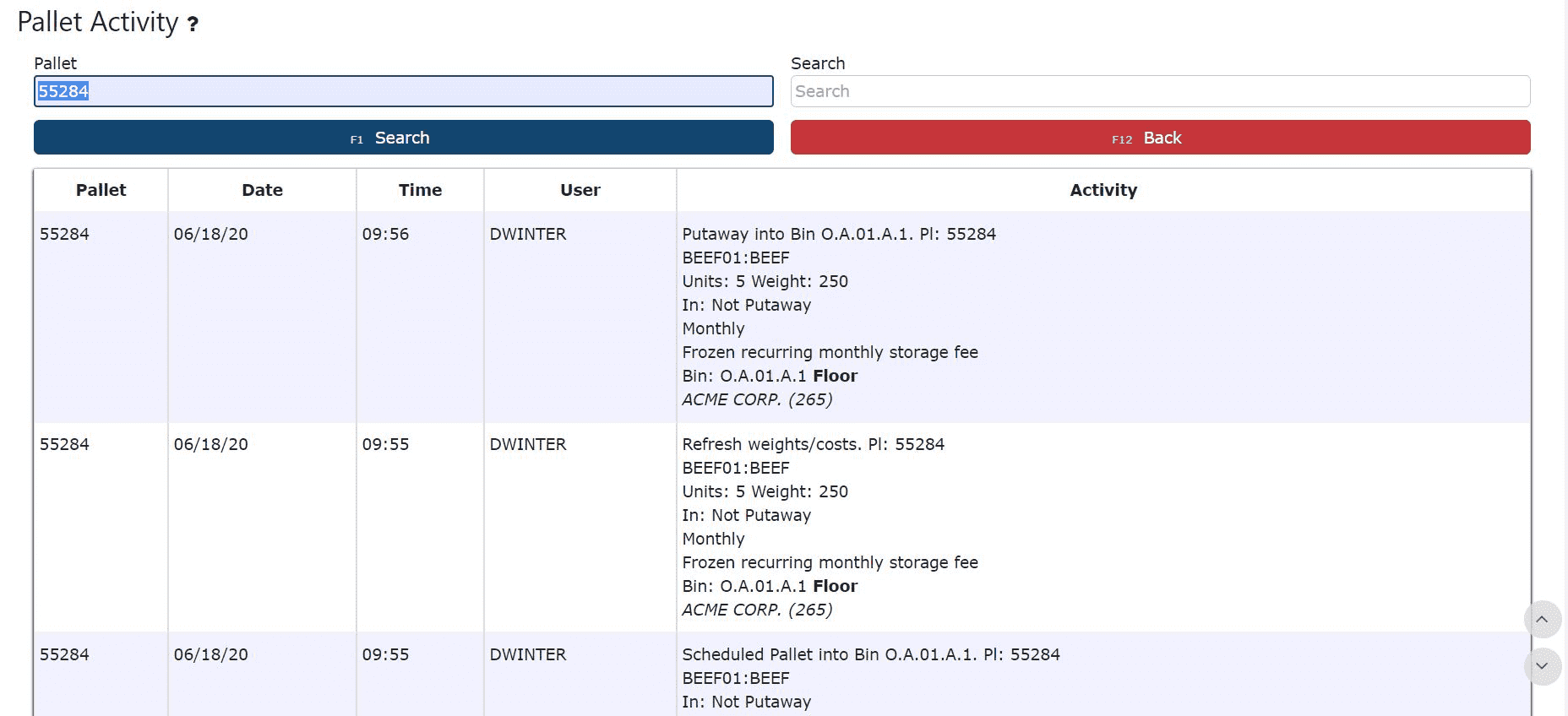Viewport: 1568px width, 716px height.
Task: Click the right-edge vertical scrollbar
Action: (x=1565, y=358)
